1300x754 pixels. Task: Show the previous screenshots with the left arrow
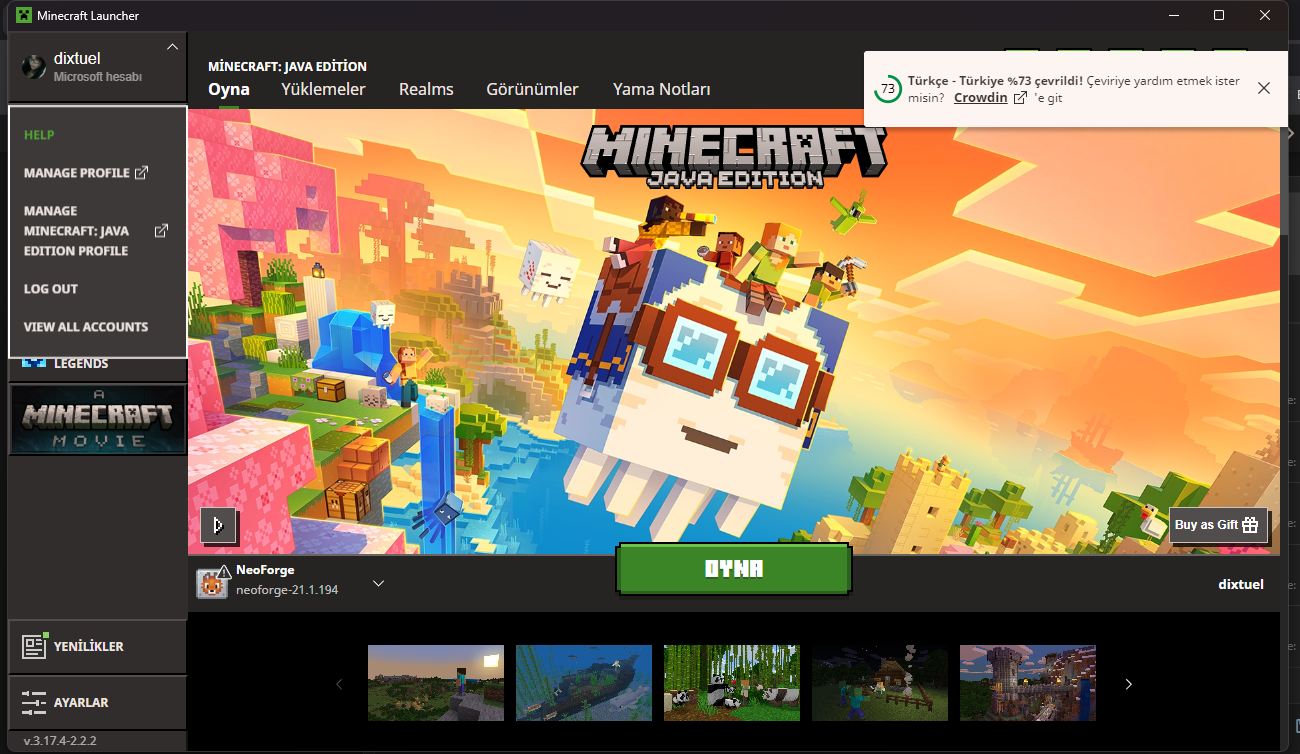coord(339,684)
